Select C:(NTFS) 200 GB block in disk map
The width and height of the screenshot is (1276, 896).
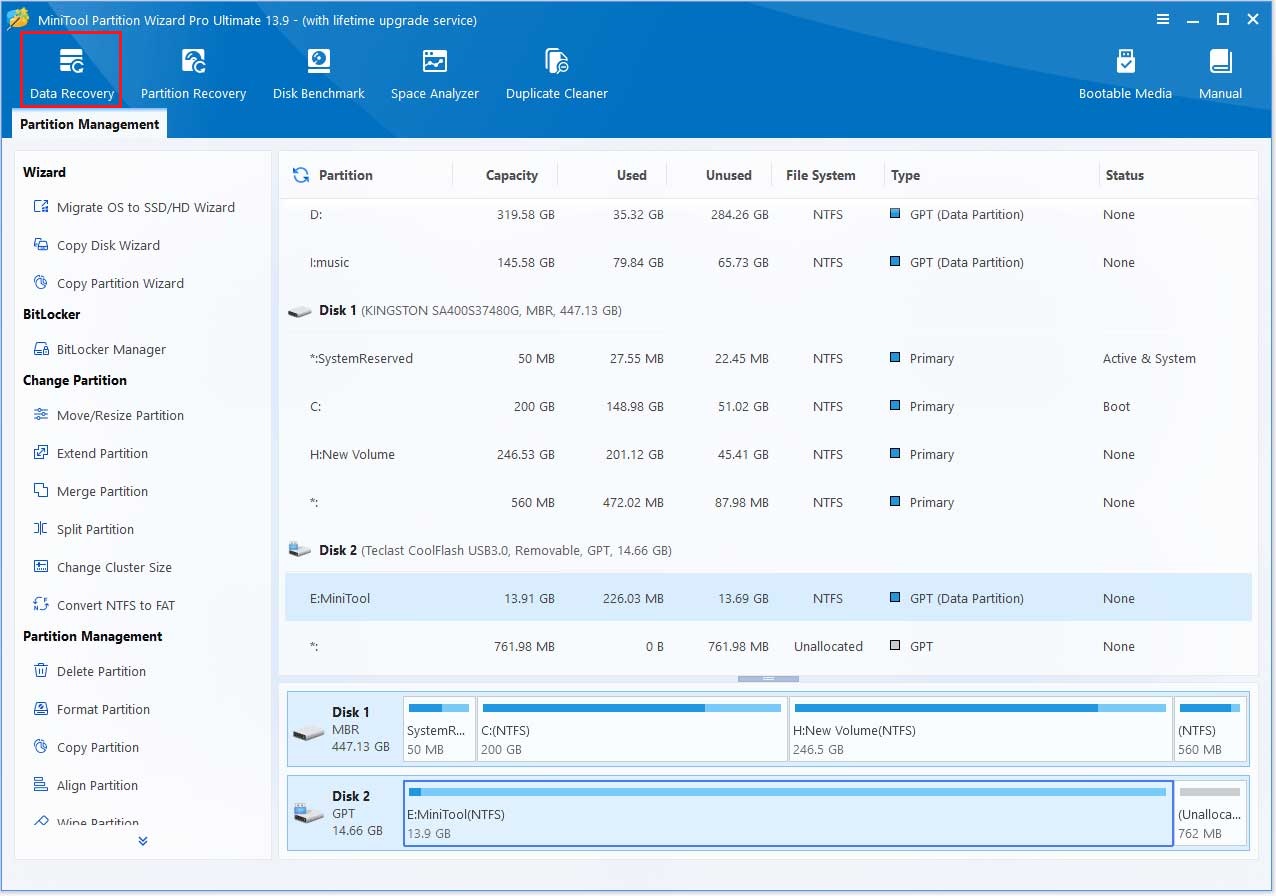pos(632,729)
